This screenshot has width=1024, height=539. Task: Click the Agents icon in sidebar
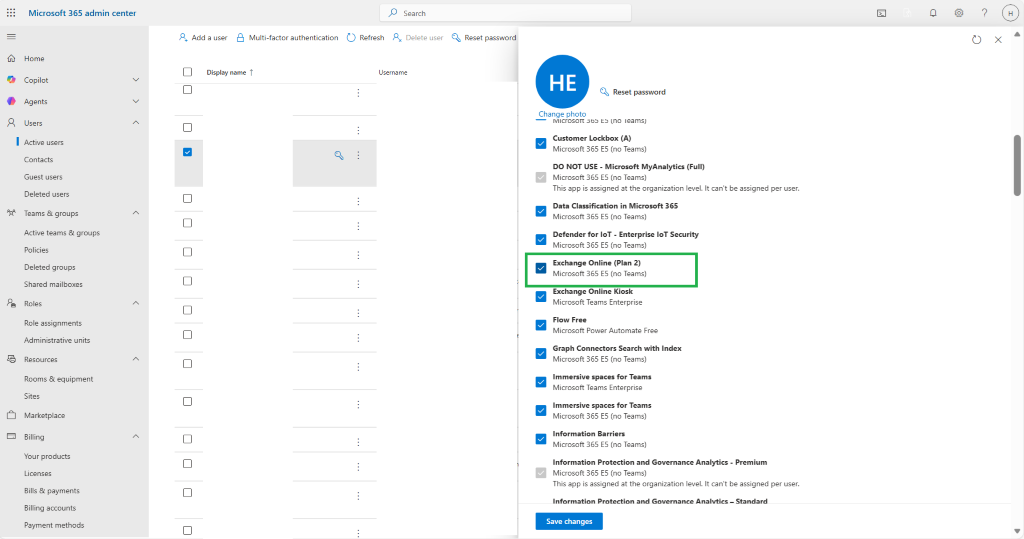tap(11, 101)
